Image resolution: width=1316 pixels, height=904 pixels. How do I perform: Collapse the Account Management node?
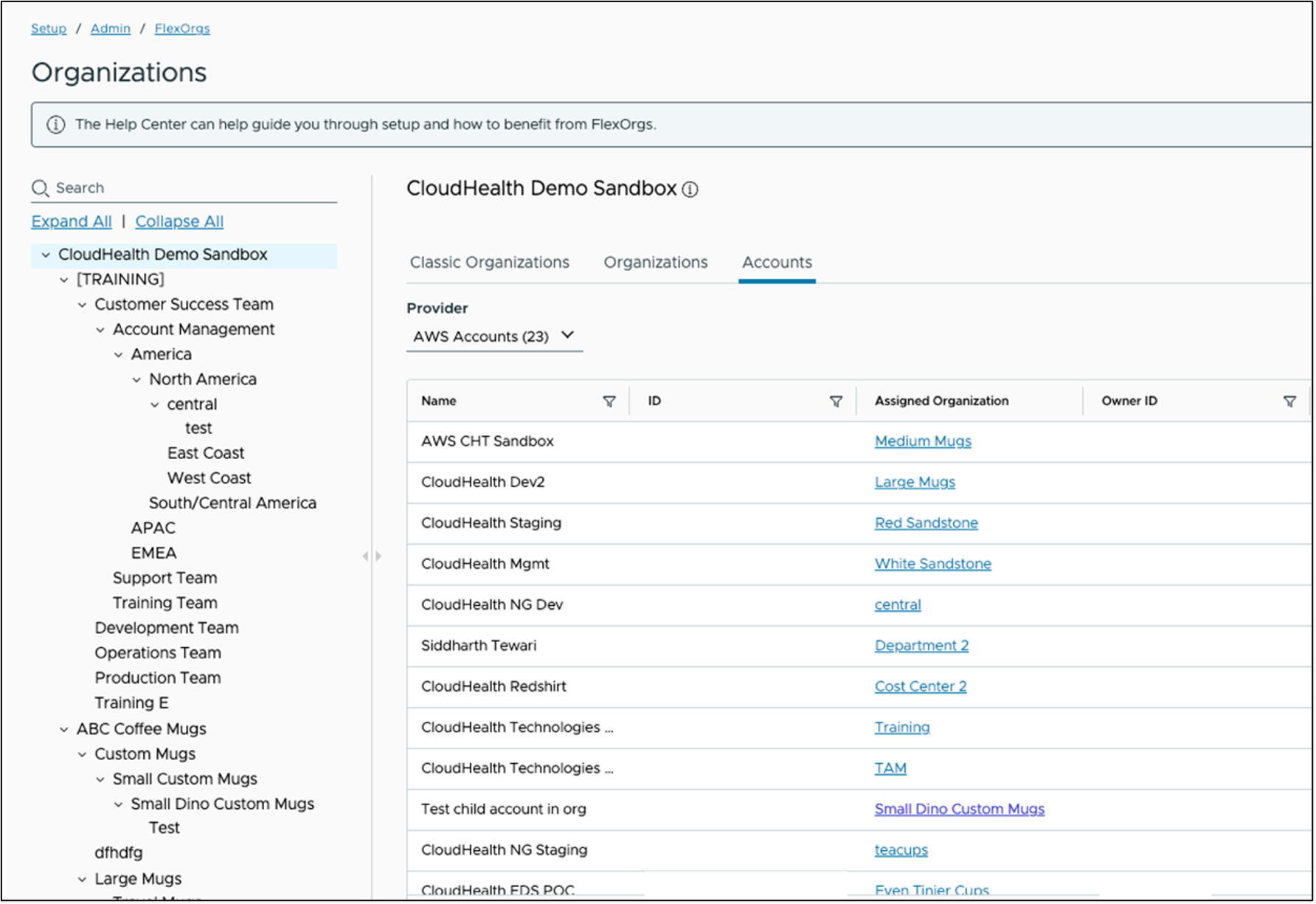click(100, 331)
